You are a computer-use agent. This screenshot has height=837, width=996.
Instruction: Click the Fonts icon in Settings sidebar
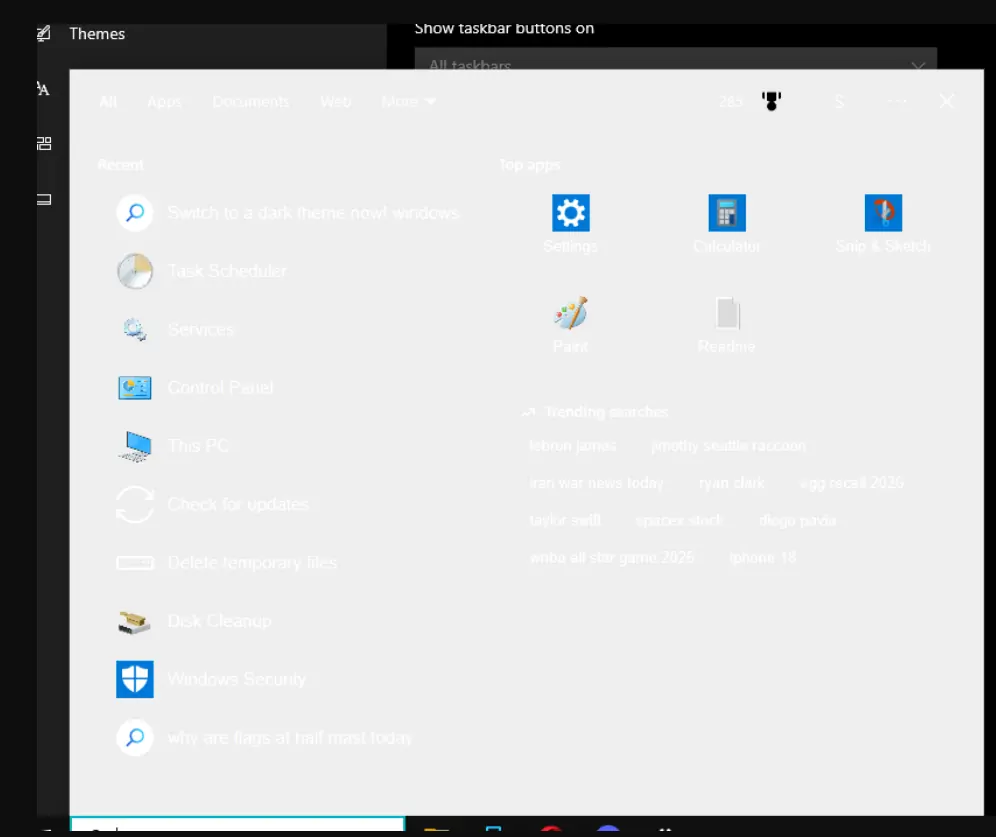point(43,89)
